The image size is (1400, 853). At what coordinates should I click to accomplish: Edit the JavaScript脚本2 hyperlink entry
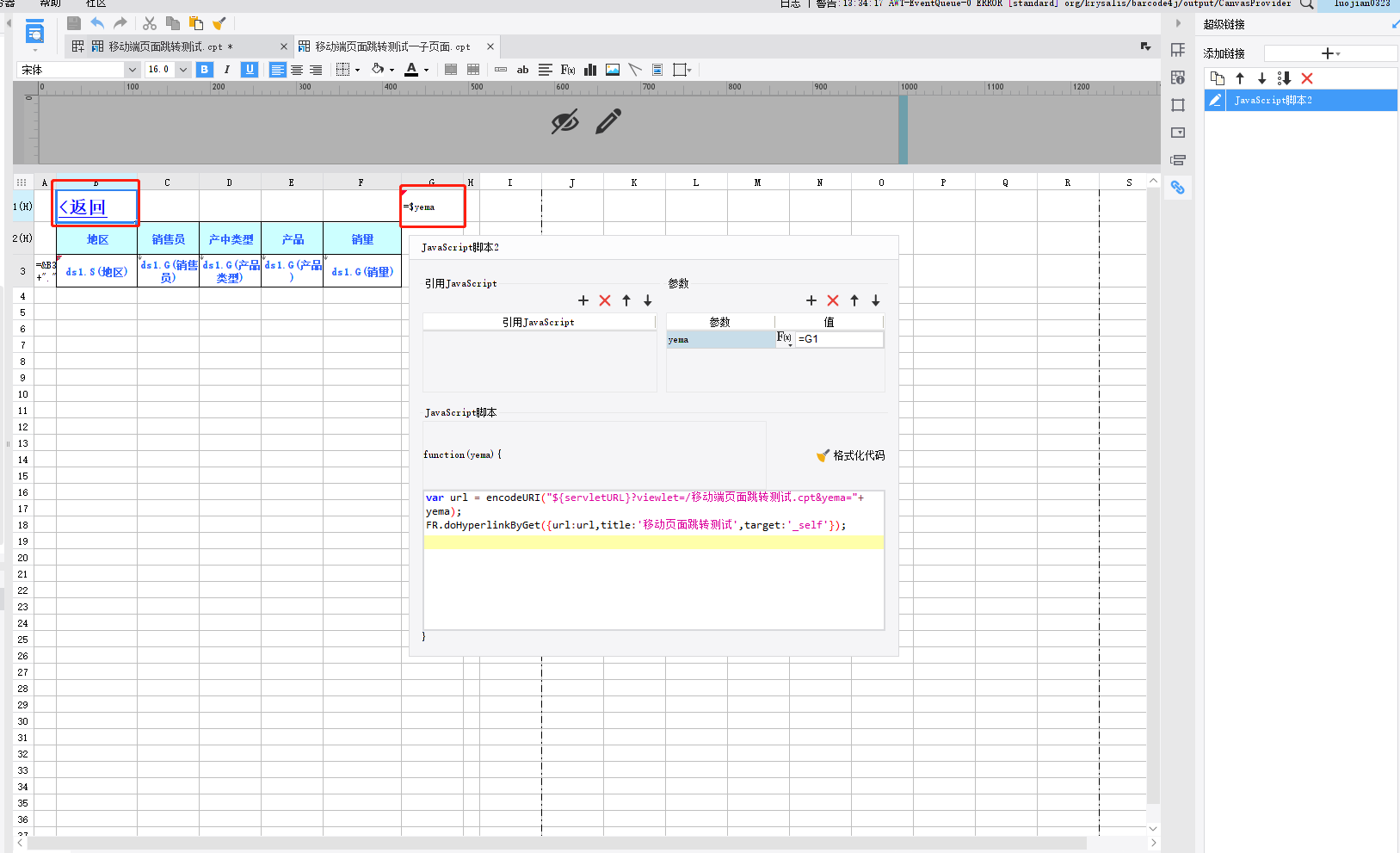[1215, 100]
